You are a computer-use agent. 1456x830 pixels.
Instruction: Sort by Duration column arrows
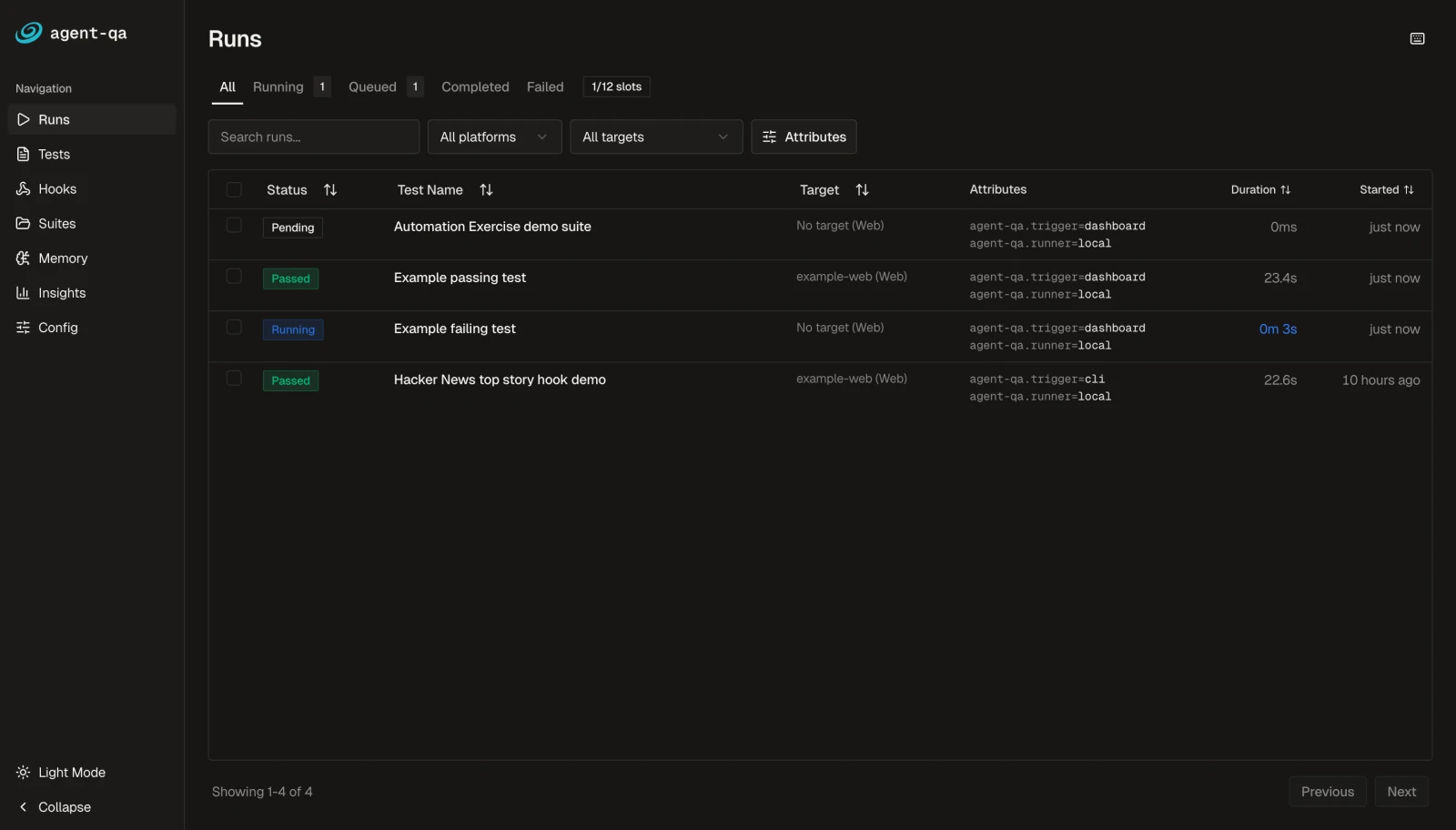[x=1285, y=189]
